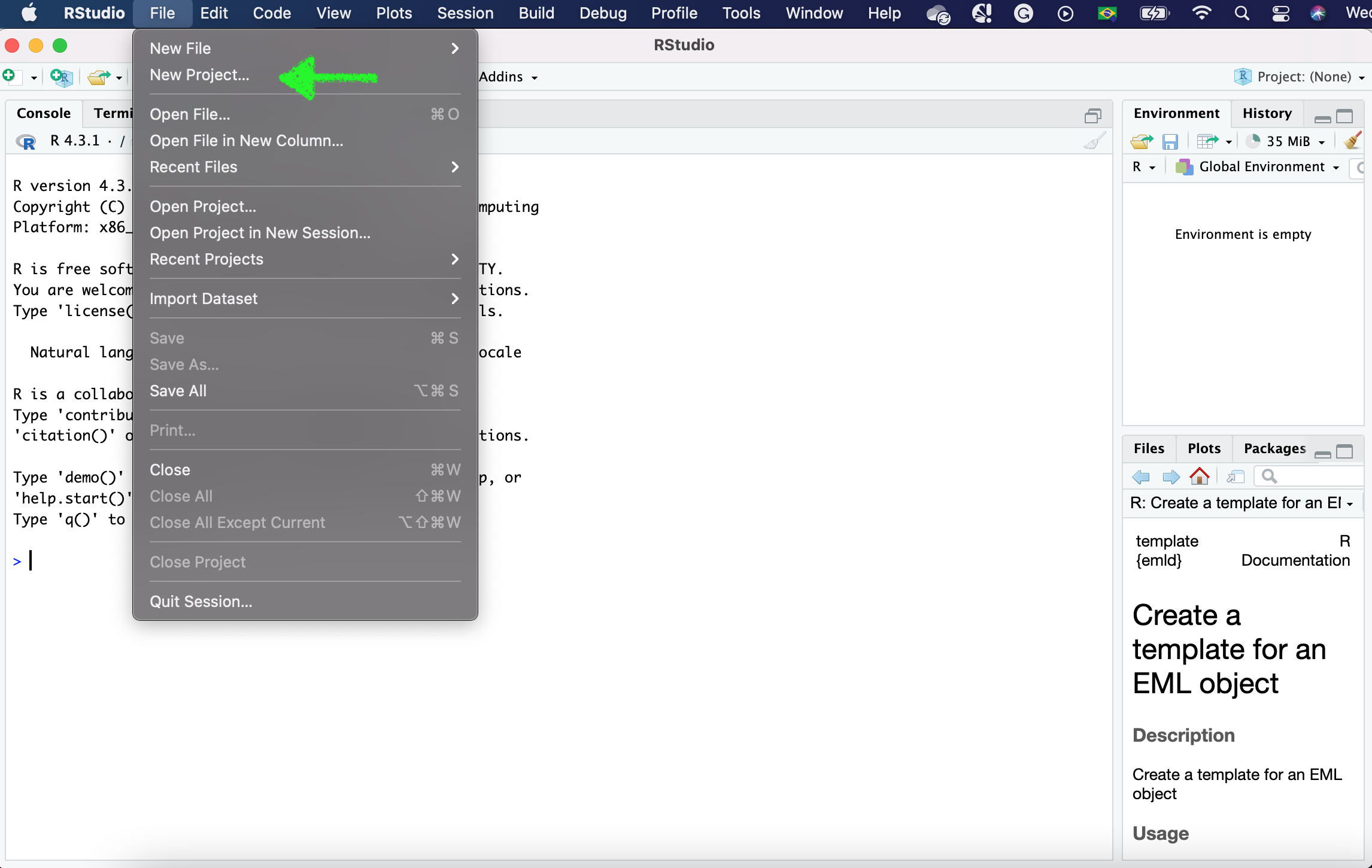Switch to the History tab
The image size is (1372, 868).
coord(1267,114)
